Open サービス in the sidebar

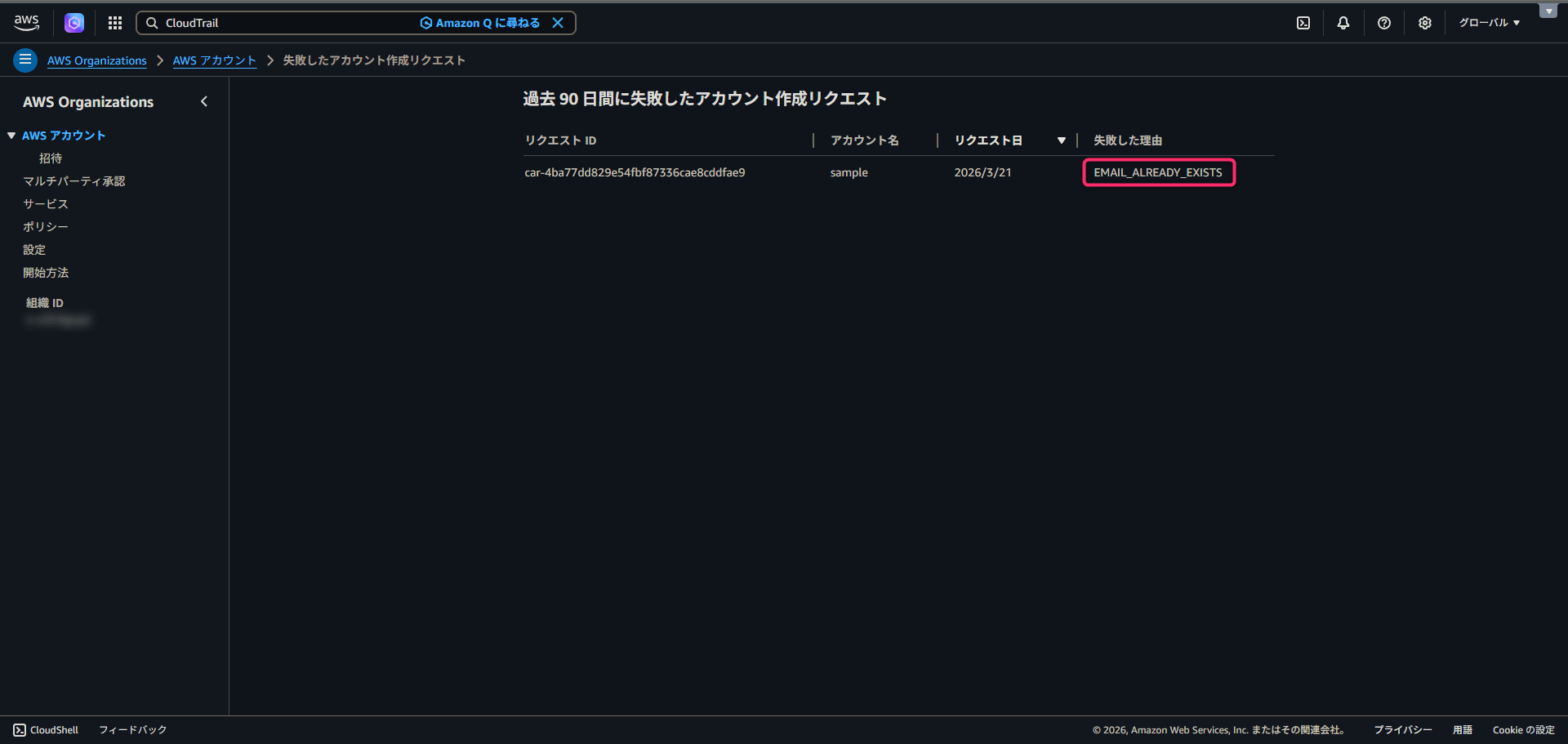46,204
